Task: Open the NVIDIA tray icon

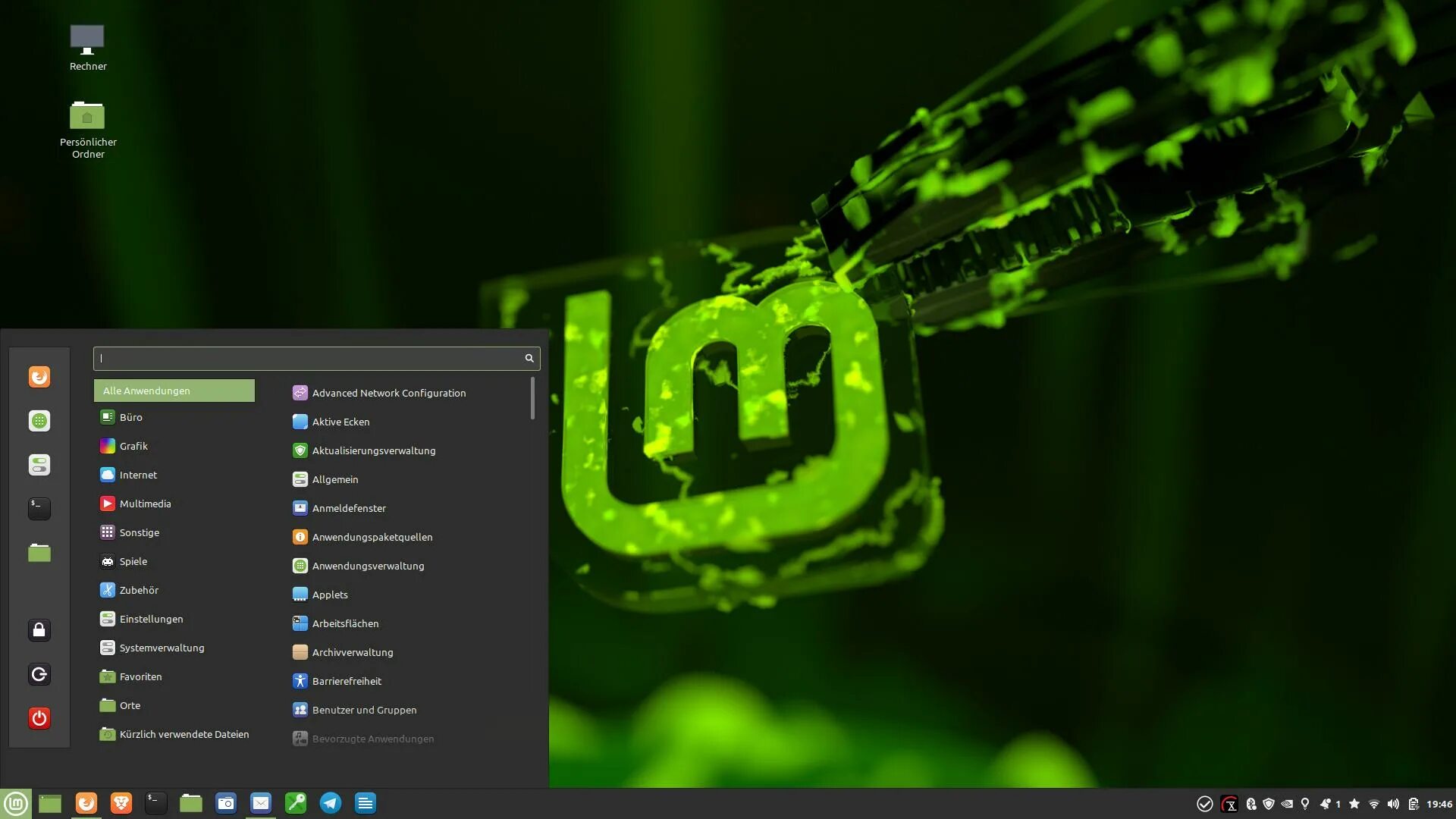Action: 1287,804
